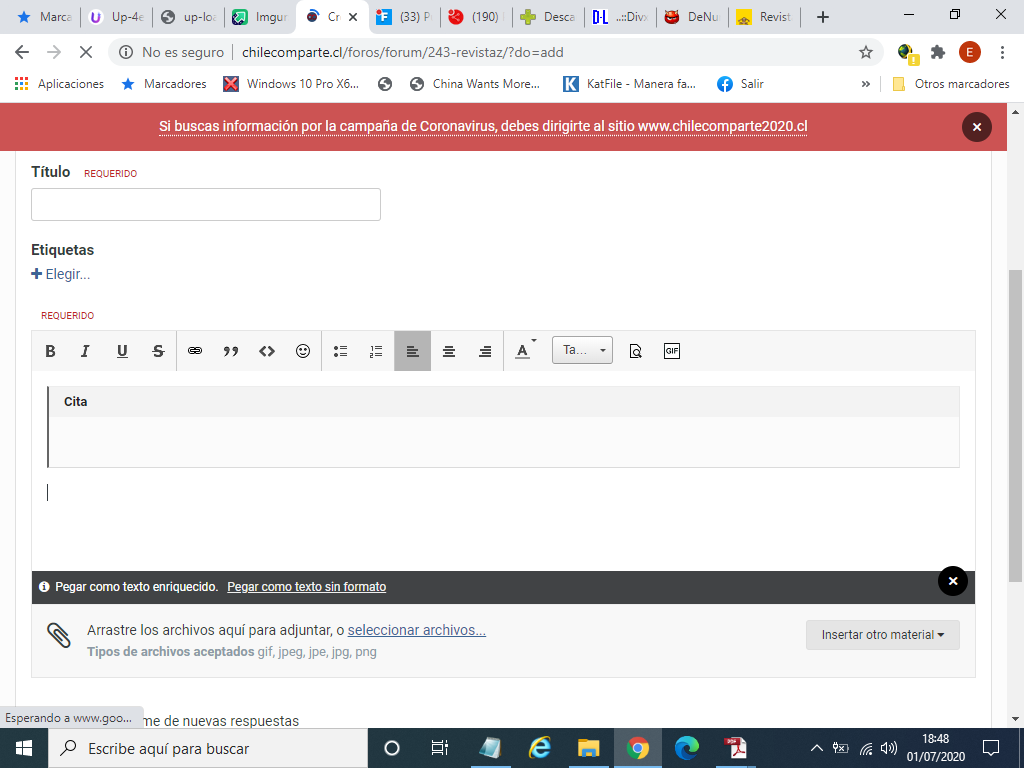Expand the Insertar otro material dropdown
The width and height of the screenshot is (1024, 768).
tap(882, 635)
